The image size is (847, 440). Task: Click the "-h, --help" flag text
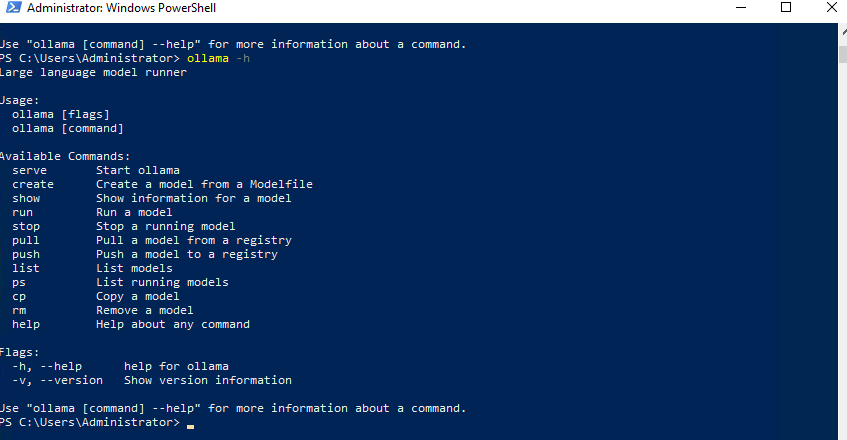point(47,366)
